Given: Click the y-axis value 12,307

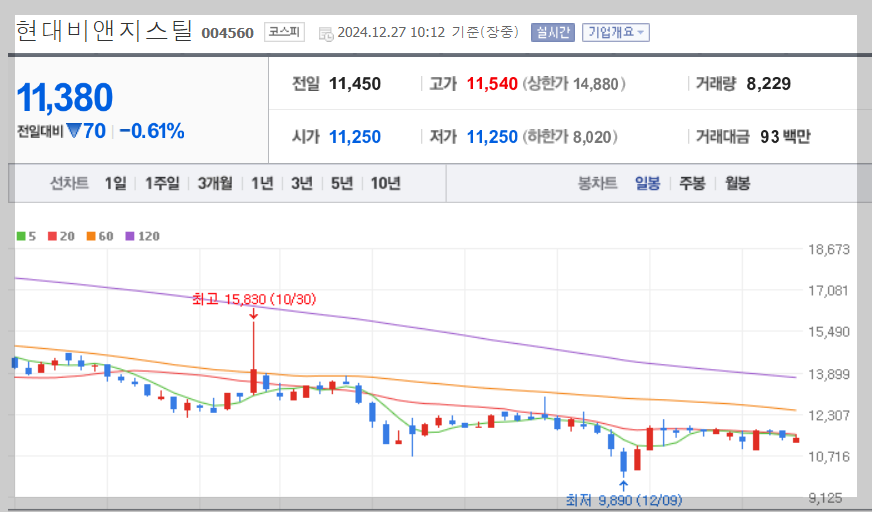Looking at the screenshot, I should [829, 415].
